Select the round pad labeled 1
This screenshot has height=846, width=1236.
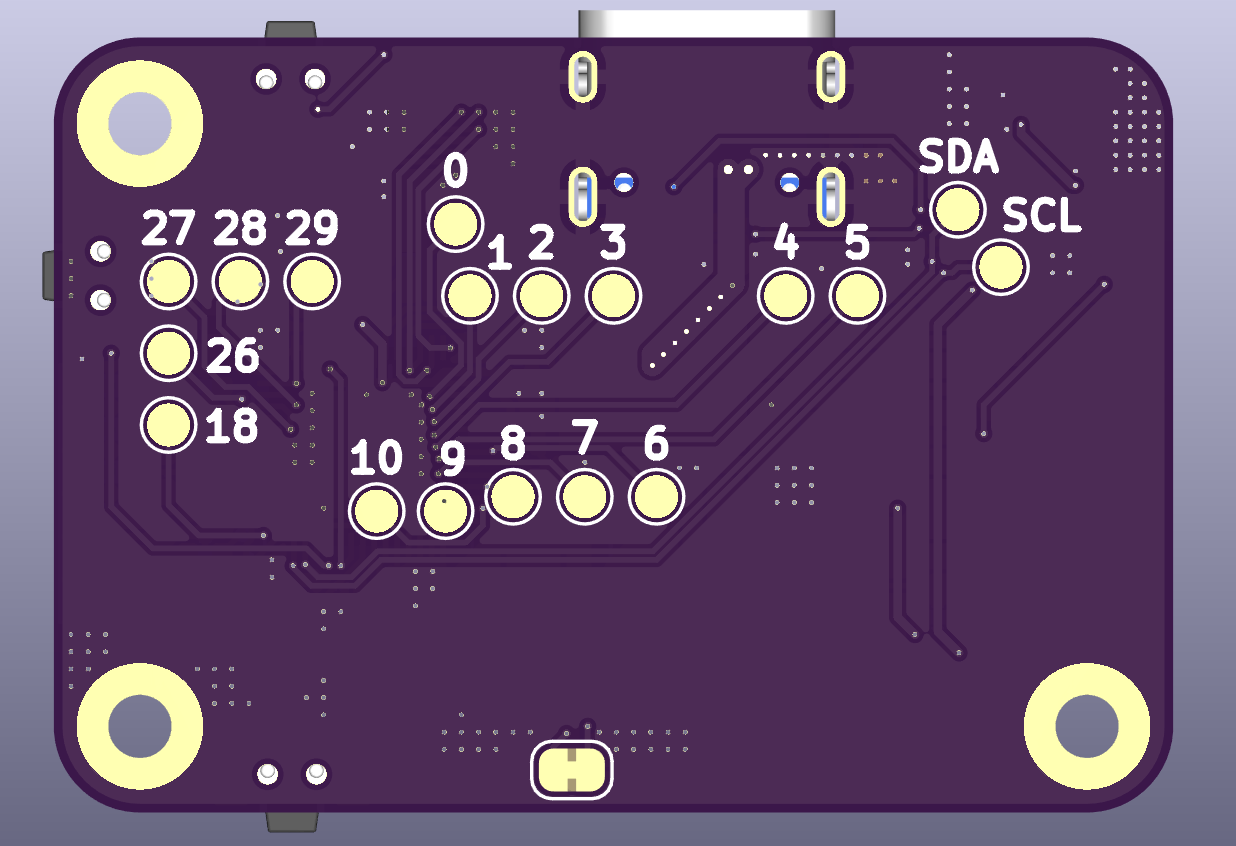coord(470,296)
